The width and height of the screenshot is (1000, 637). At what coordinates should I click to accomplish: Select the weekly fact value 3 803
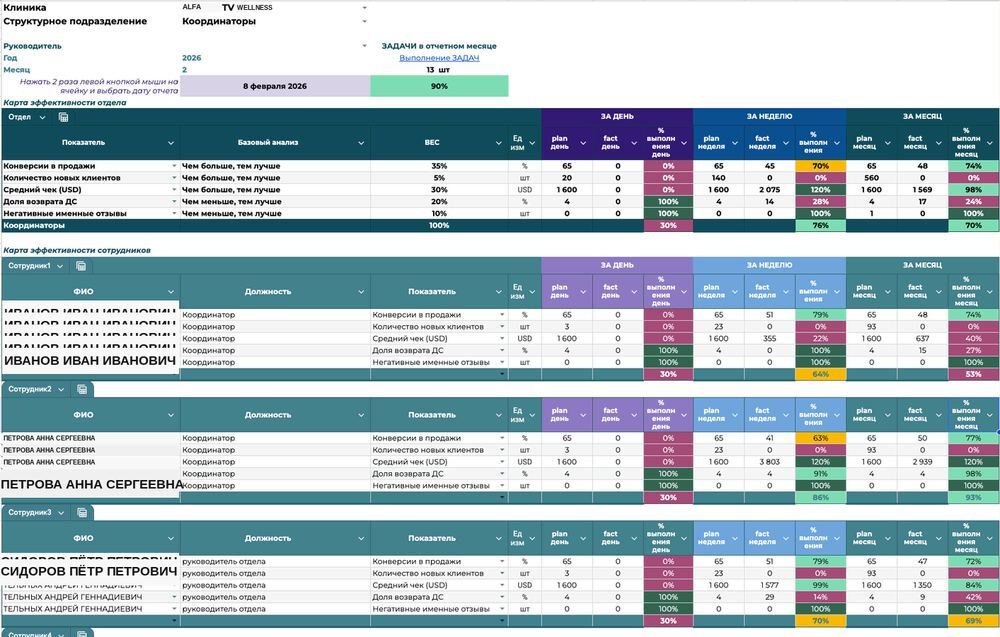point(770,462)
